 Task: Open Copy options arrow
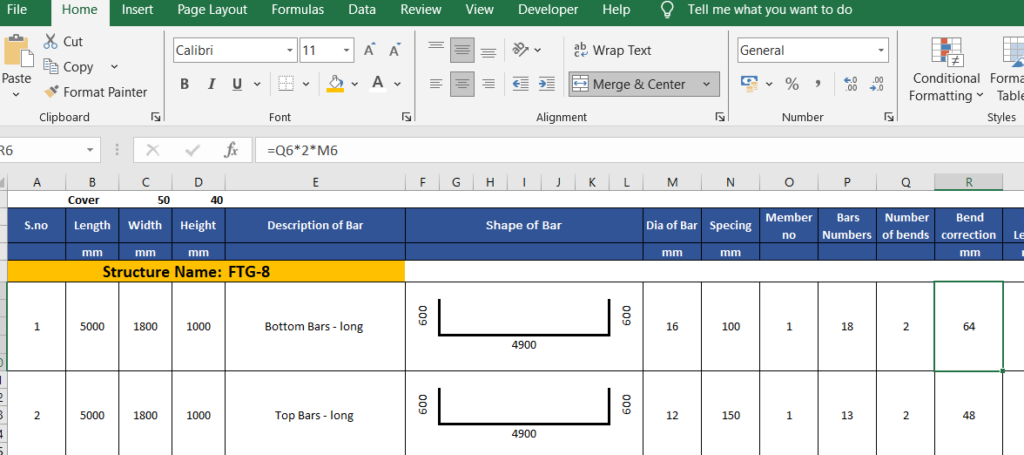pos(114,67)
